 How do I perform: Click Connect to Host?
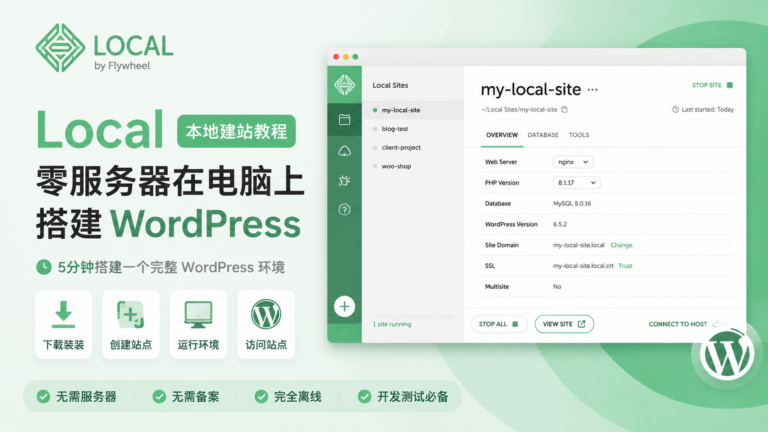tap(678, 324)
